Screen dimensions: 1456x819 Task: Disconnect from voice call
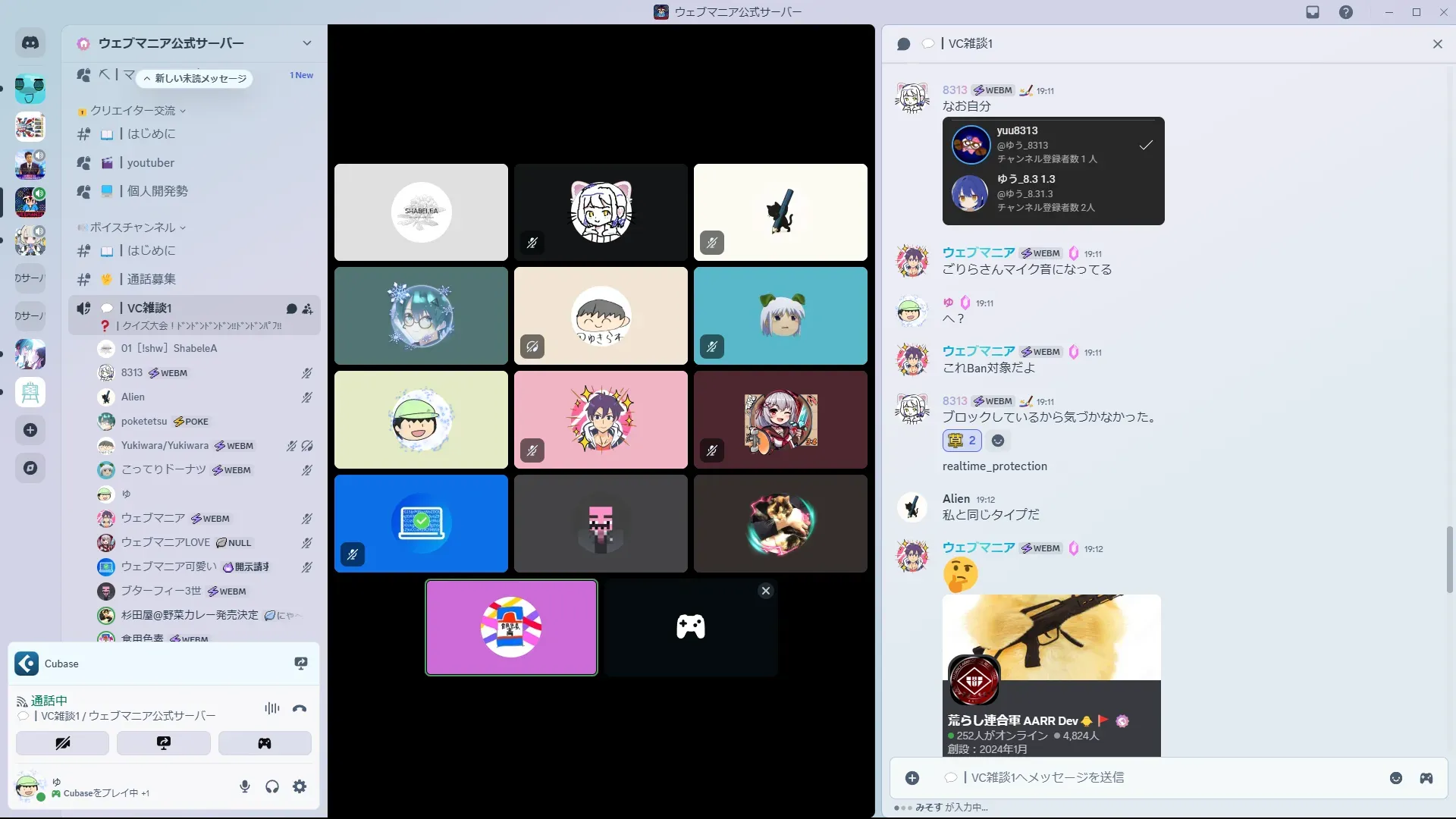pos(300,708)
